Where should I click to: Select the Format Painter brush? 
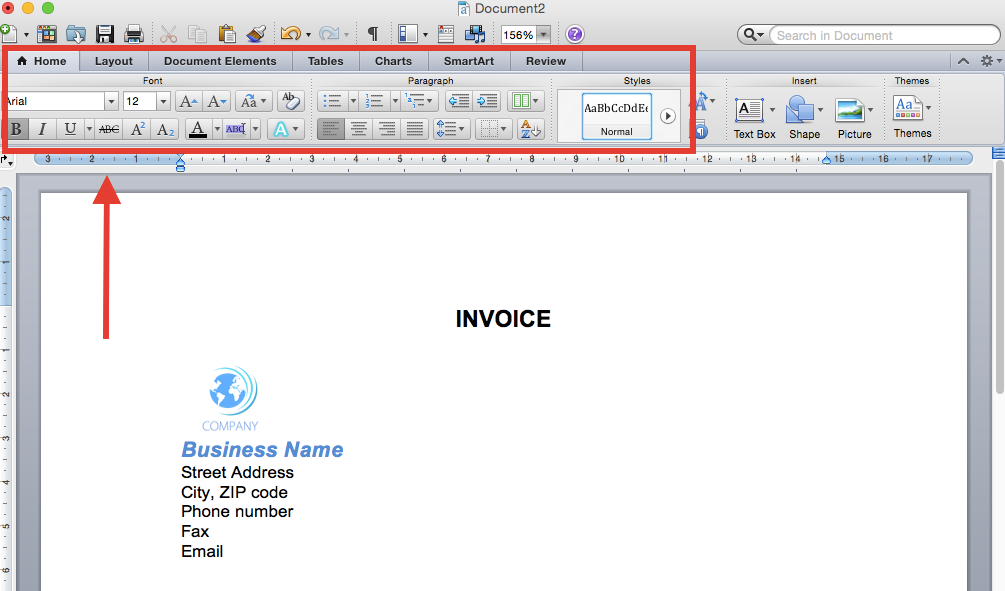pyautogui.click(x=256, y=34)
